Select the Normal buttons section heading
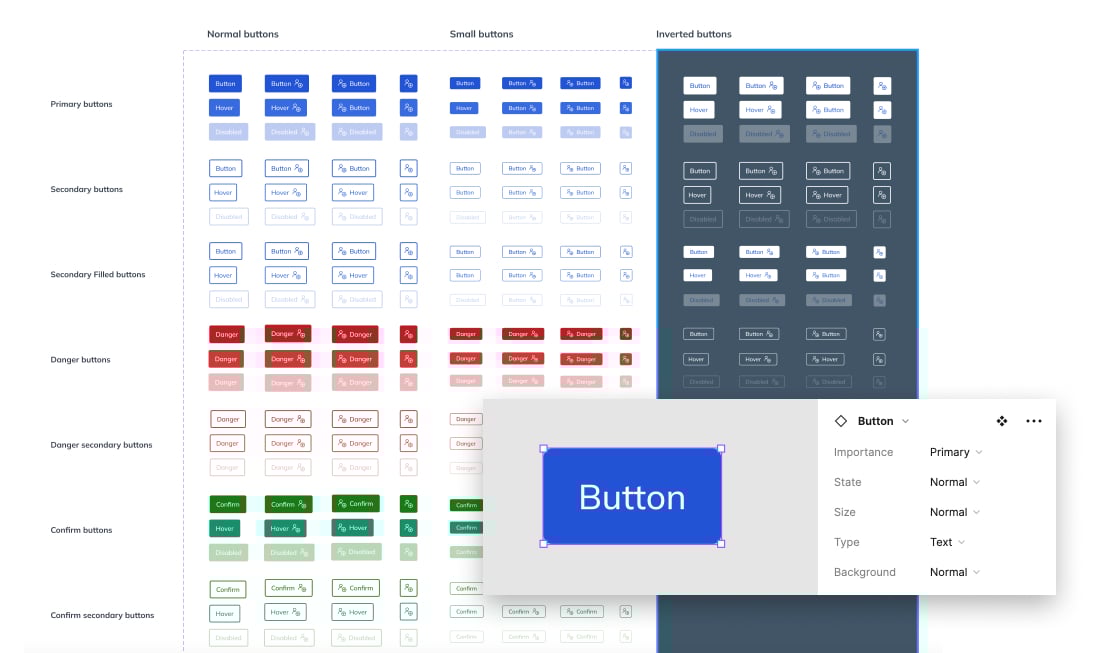 click(242, 34)
